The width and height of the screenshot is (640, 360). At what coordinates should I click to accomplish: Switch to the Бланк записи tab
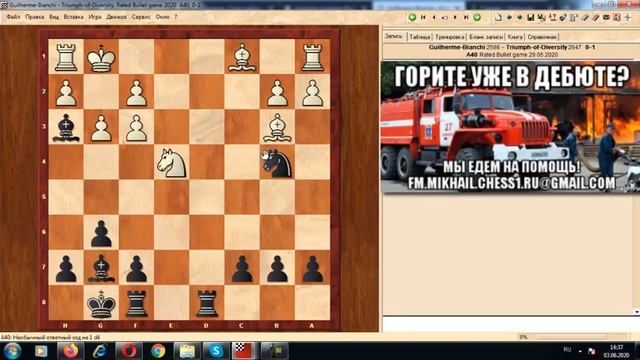[486, 37]
